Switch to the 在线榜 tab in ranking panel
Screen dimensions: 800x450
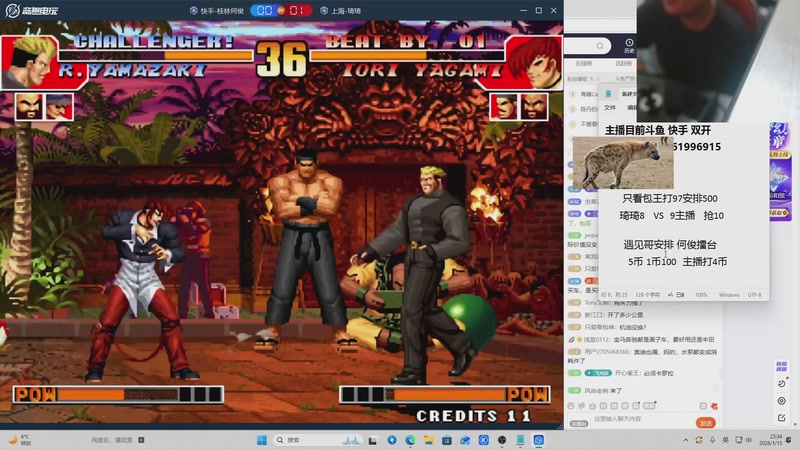(x=583, y=64)
